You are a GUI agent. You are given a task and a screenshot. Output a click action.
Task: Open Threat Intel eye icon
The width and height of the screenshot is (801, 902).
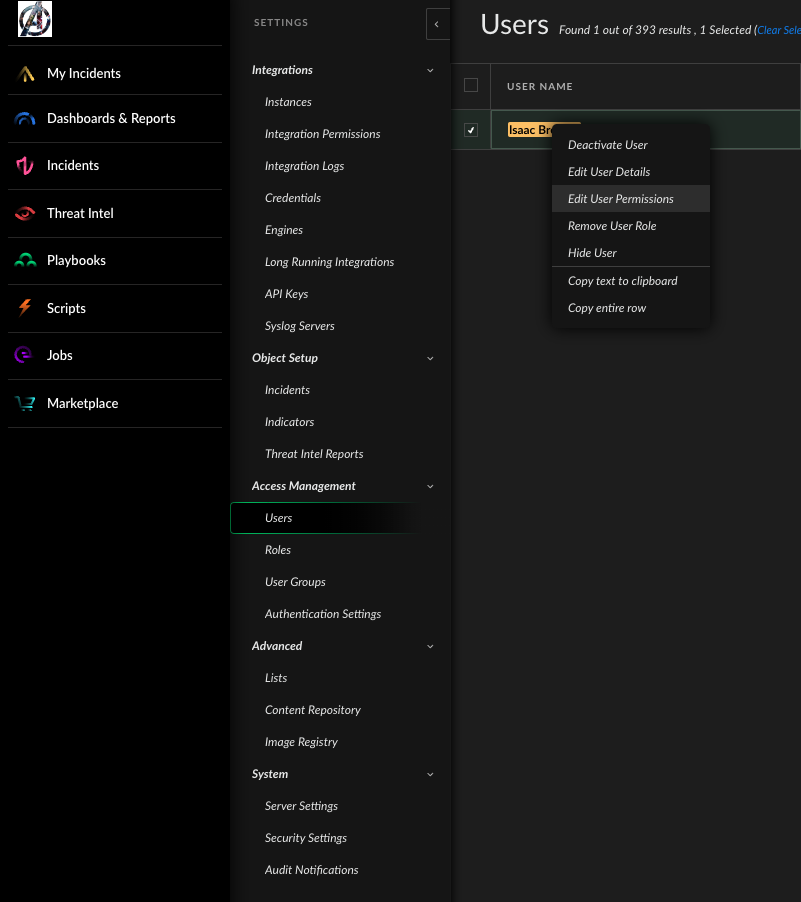pyautogui.click(x=25, y=213)
